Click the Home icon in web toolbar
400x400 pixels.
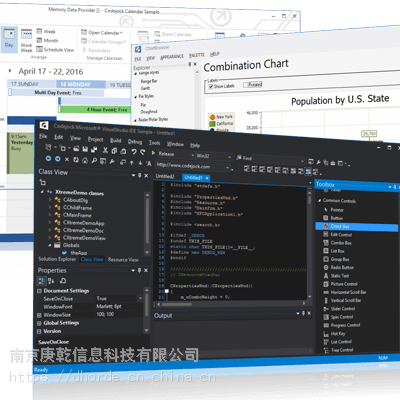(85, 160)
